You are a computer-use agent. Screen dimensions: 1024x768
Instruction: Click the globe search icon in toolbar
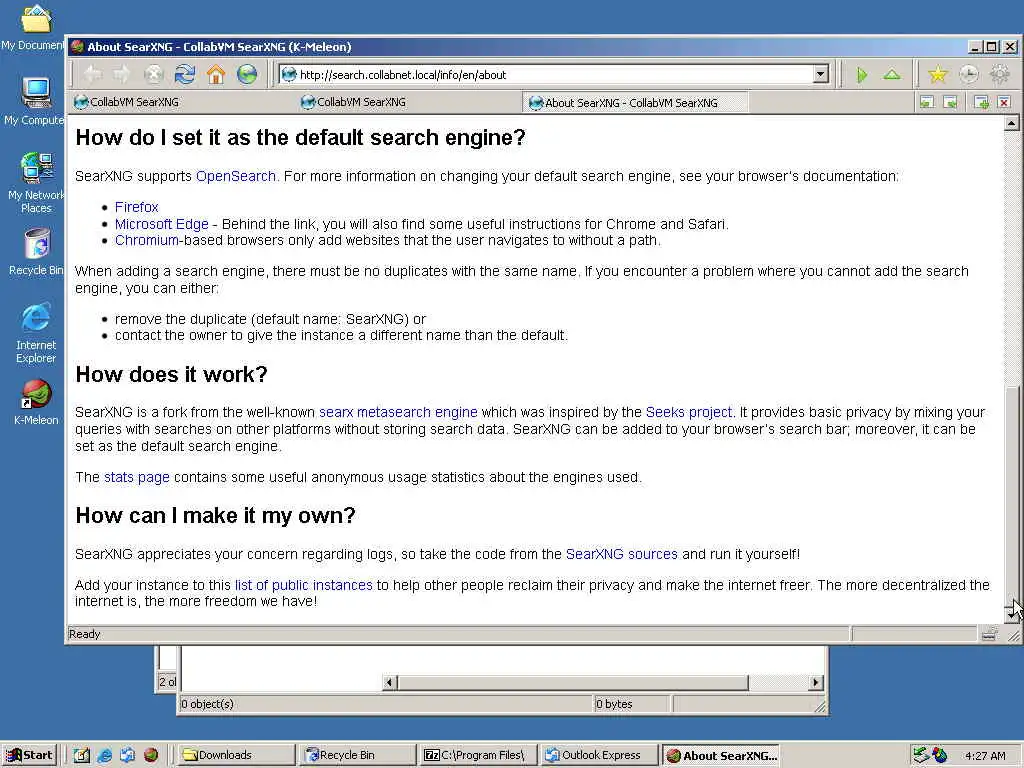(247, 74)
